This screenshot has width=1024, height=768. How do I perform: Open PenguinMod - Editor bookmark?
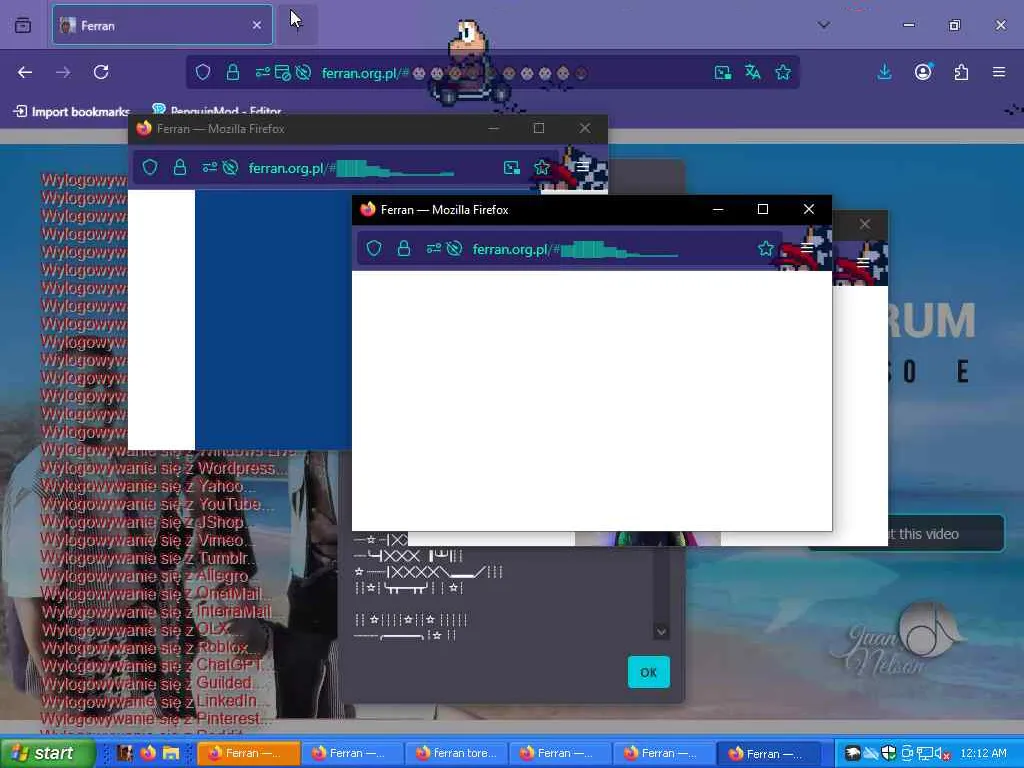tap(217, 111)
